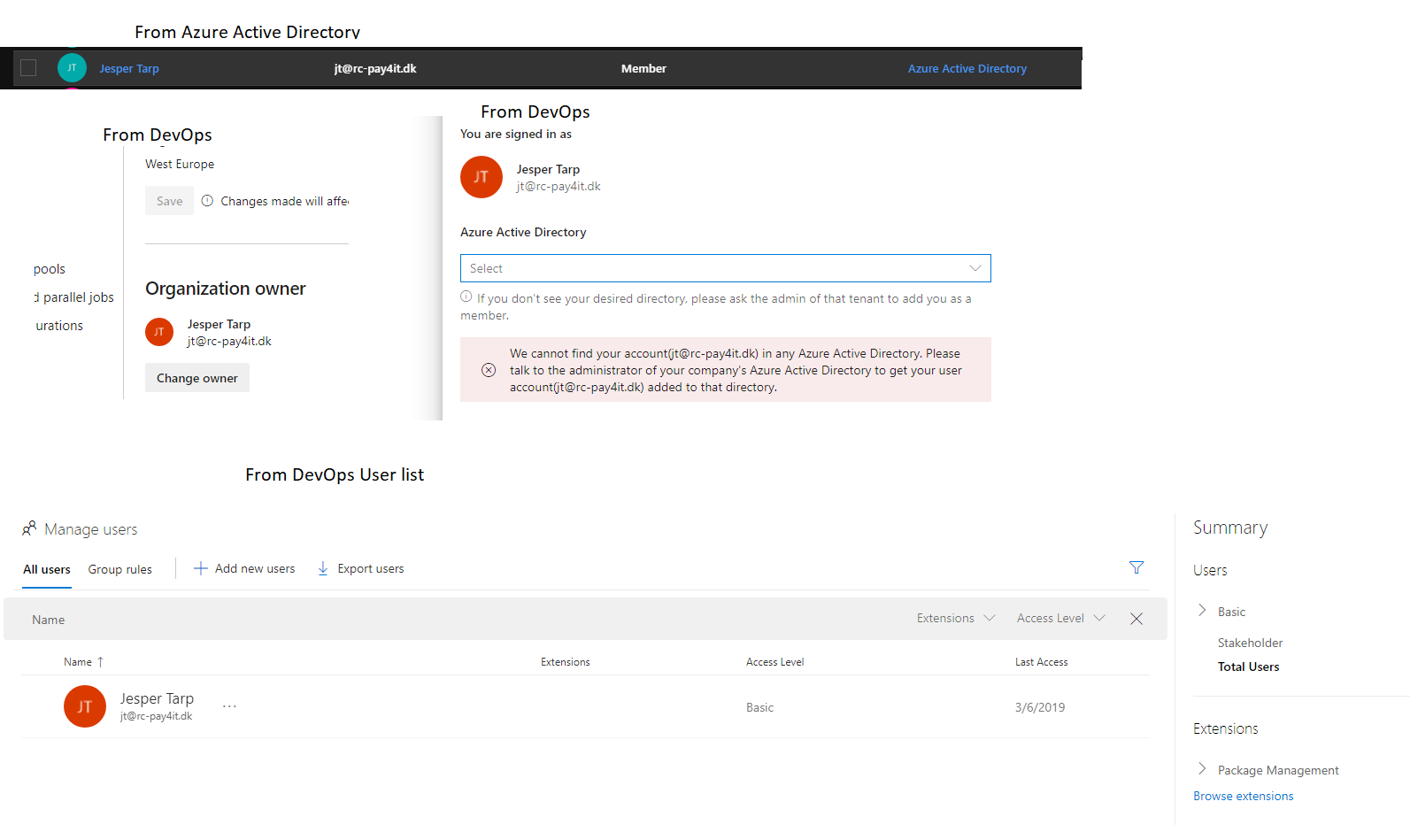Click the error circle icon in the warning

pos(489,370)
